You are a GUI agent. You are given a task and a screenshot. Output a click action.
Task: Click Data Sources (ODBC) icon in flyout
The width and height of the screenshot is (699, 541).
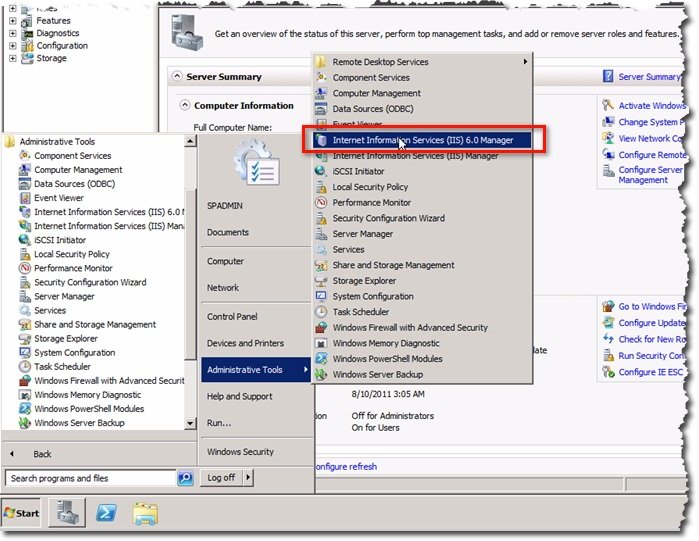coord(321,109)
